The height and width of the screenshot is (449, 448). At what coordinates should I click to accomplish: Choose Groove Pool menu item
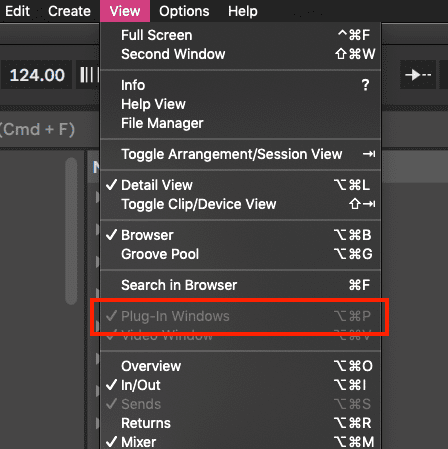[240, 254]
